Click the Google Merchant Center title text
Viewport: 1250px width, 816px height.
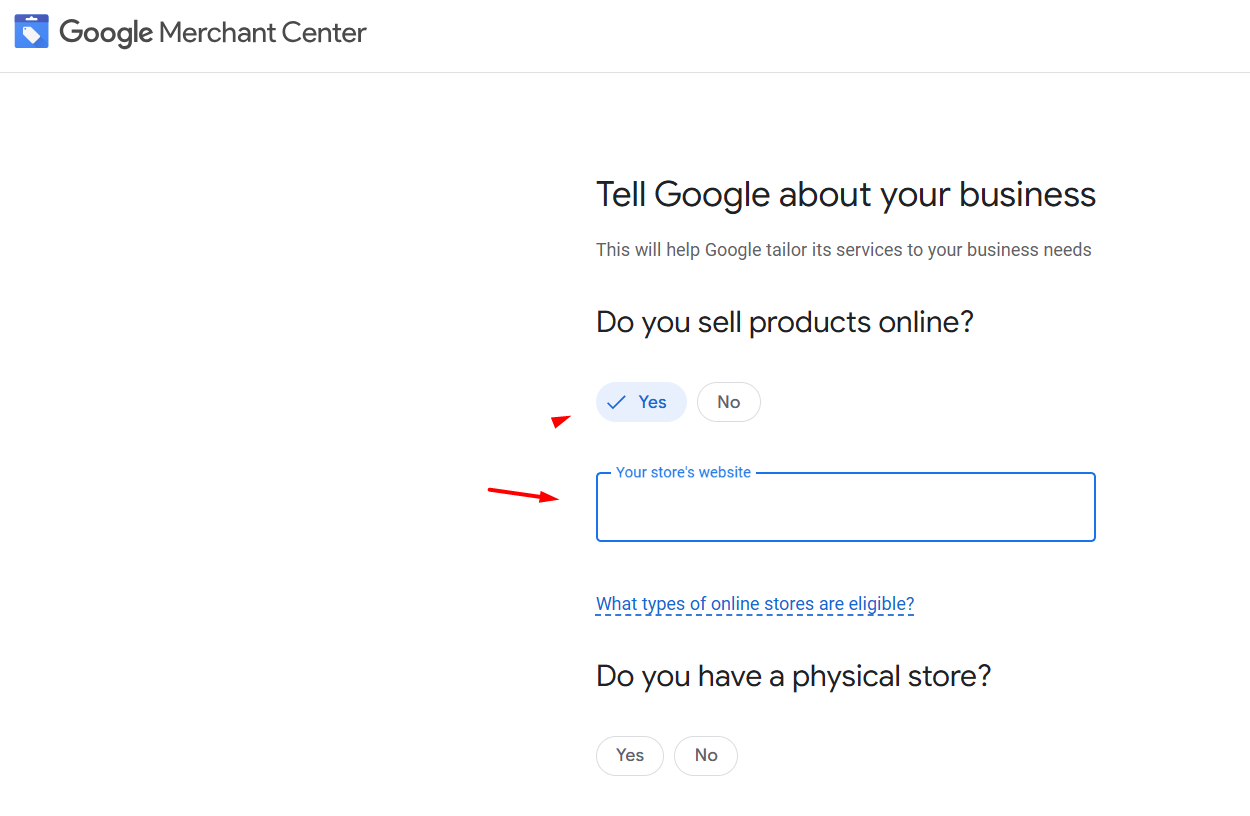[213, 33]
